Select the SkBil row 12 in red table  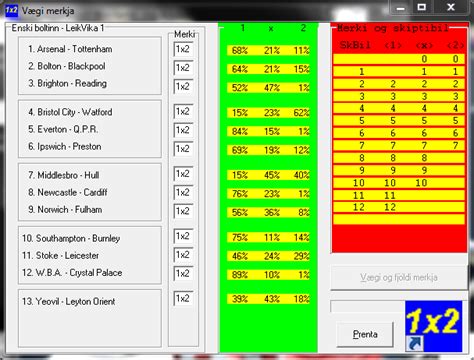399,207
